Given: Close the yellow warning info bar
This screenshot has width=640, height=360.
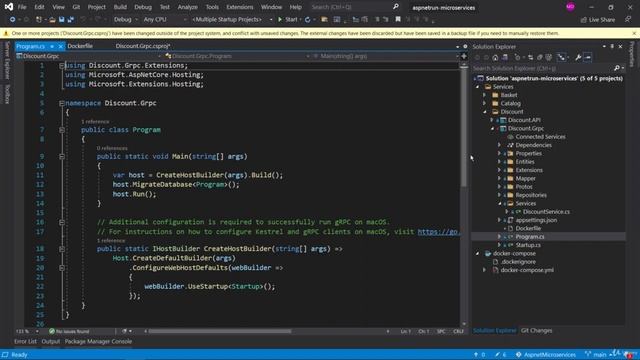Looking at the screenshot, I should pyautogui.click(x=634, y=33).
